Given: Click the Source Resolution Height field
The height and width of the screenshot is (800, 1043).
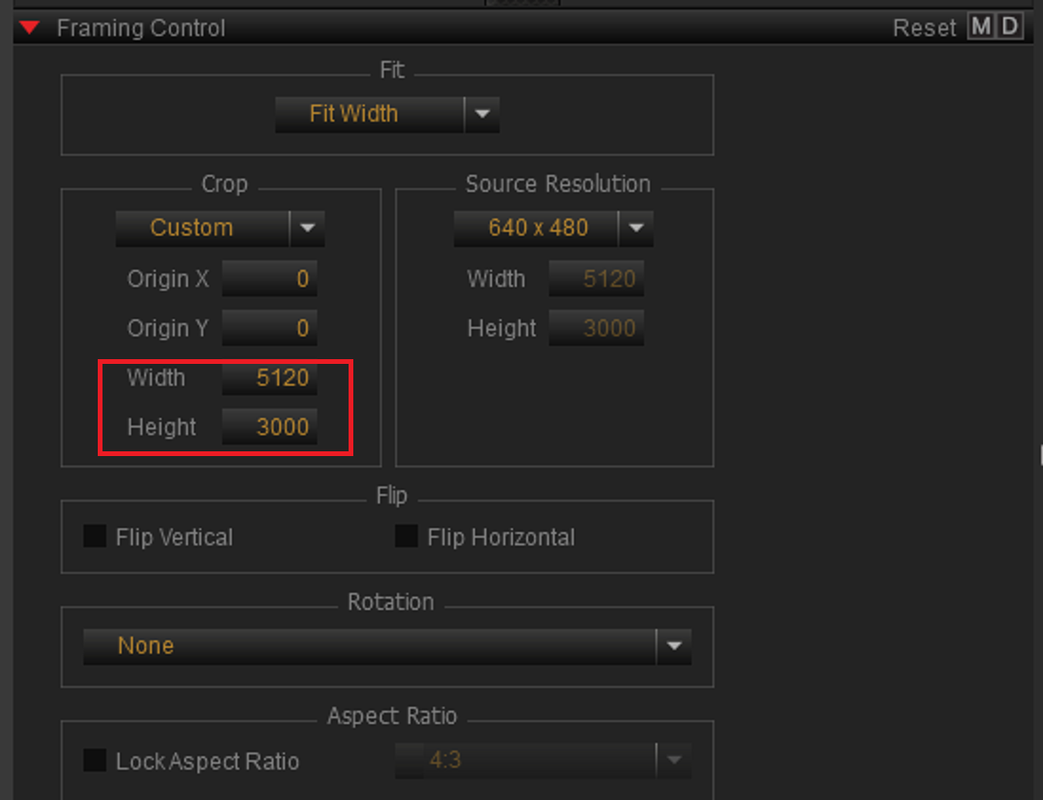Looking at the screenshot, I should click(x=596, y=328).
